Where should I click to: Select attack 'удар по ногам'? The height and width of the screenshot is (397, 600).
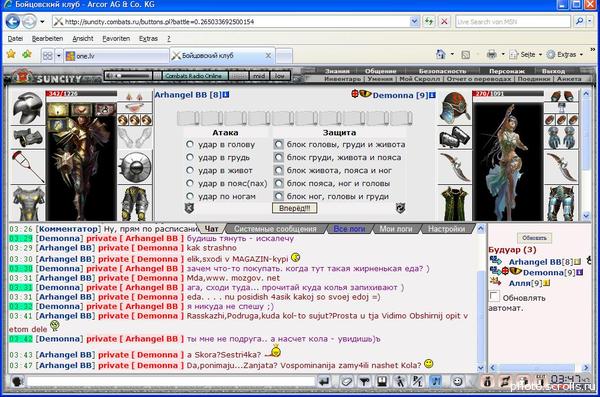[x=190, y=196]
